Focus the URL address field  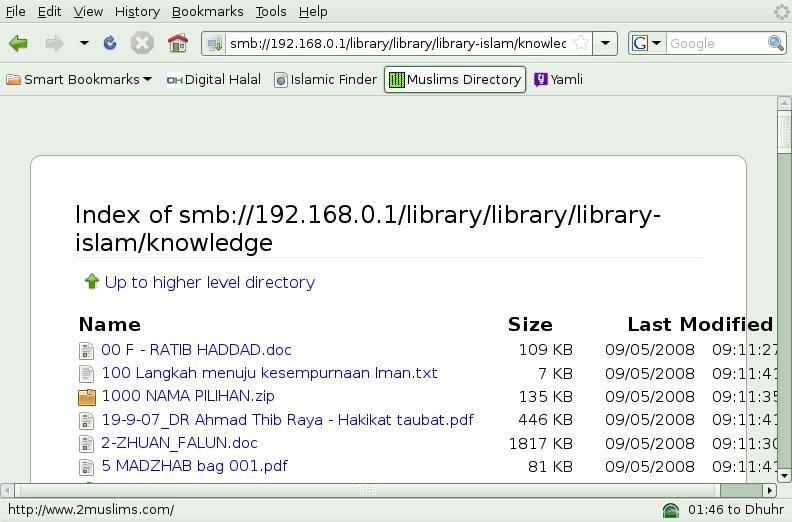(x=398, y=43)
